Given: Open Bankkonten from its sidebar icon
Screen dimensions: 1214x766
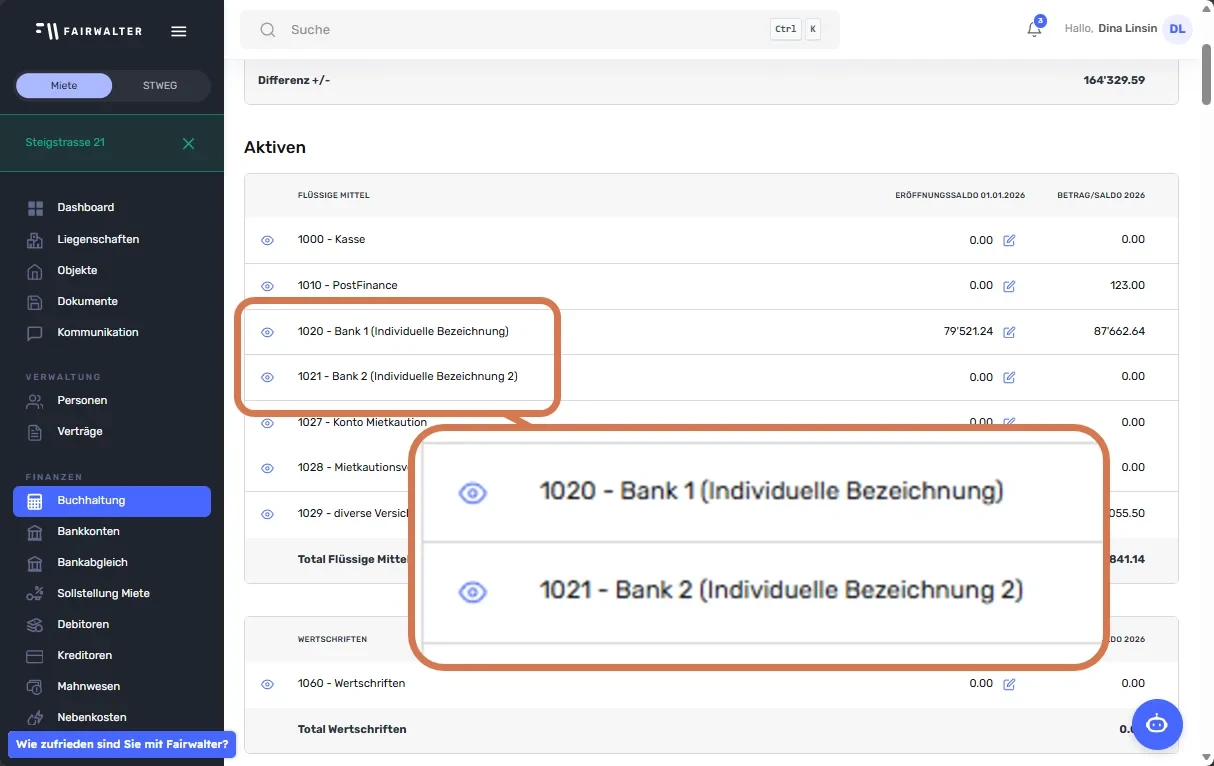Looking at the screenshot, I should 35,532.
